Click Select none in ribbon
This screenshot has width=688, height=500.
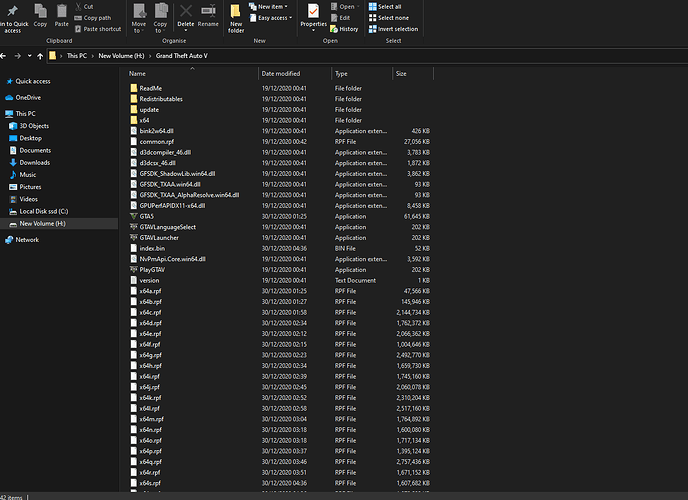point(388,18)
